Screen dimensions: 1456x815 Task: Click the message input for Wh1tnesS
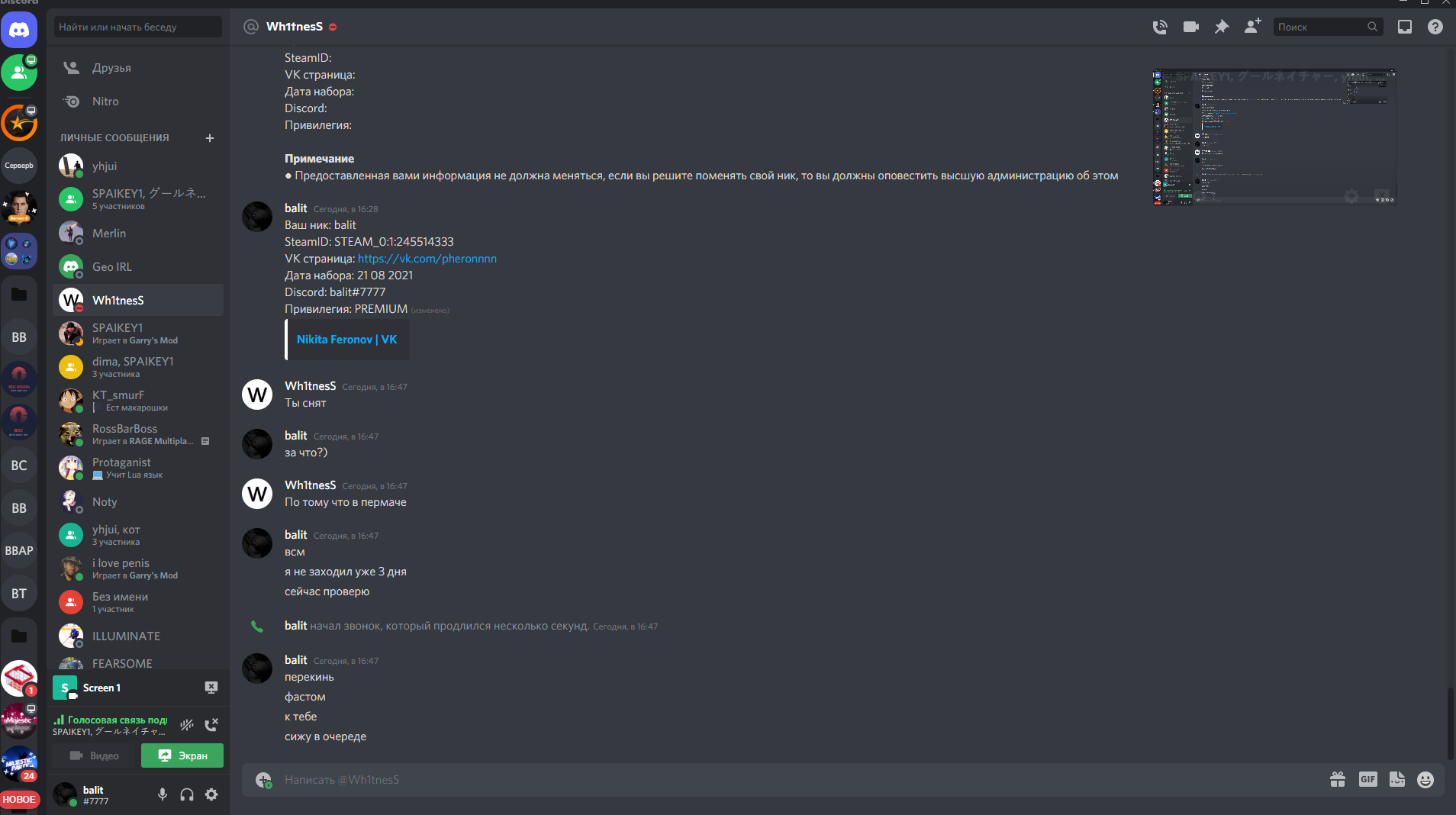763,779
